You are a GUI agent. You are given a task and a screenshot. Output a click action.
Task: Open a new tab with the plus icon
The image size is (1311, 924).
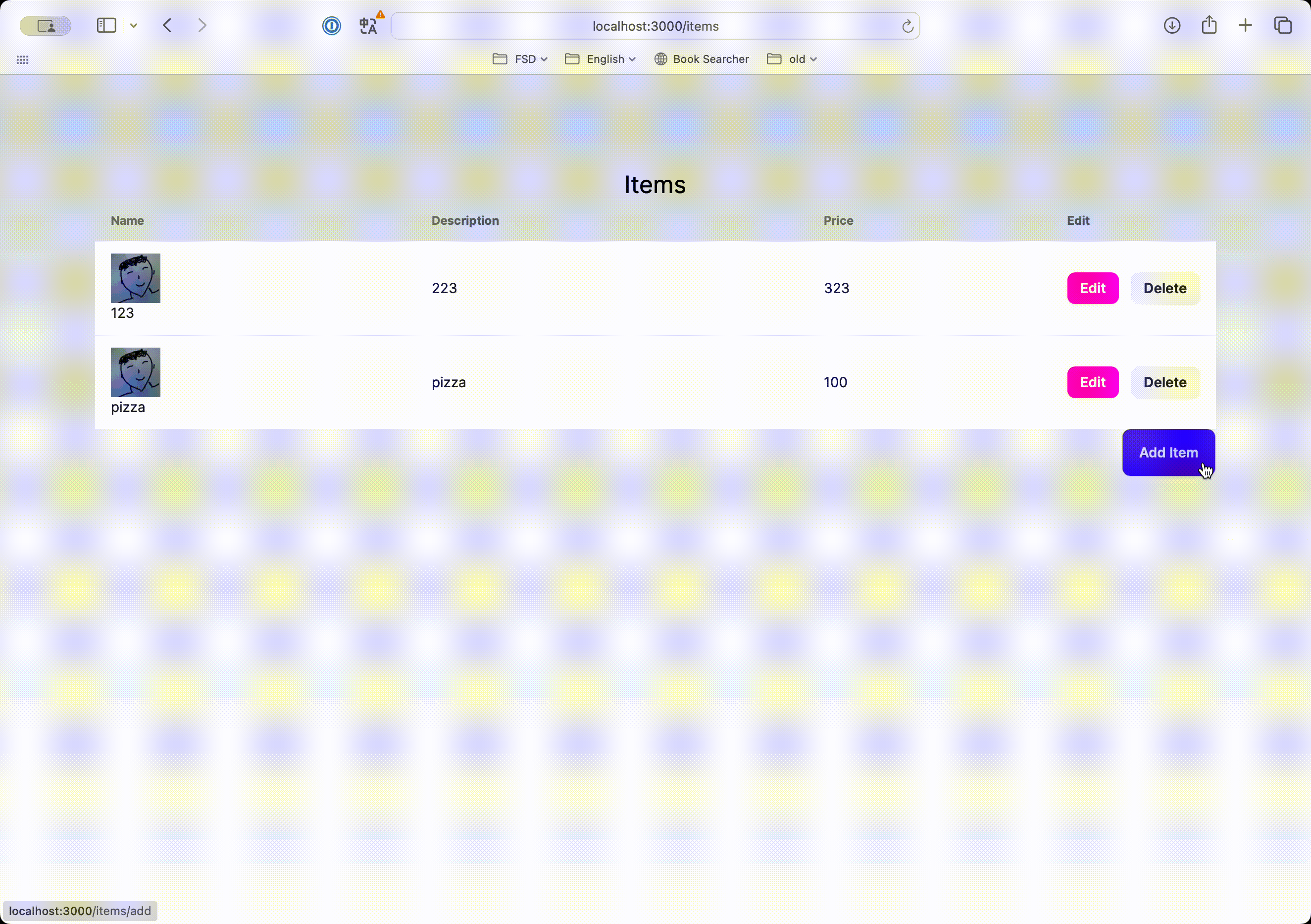click(1245, 26)
